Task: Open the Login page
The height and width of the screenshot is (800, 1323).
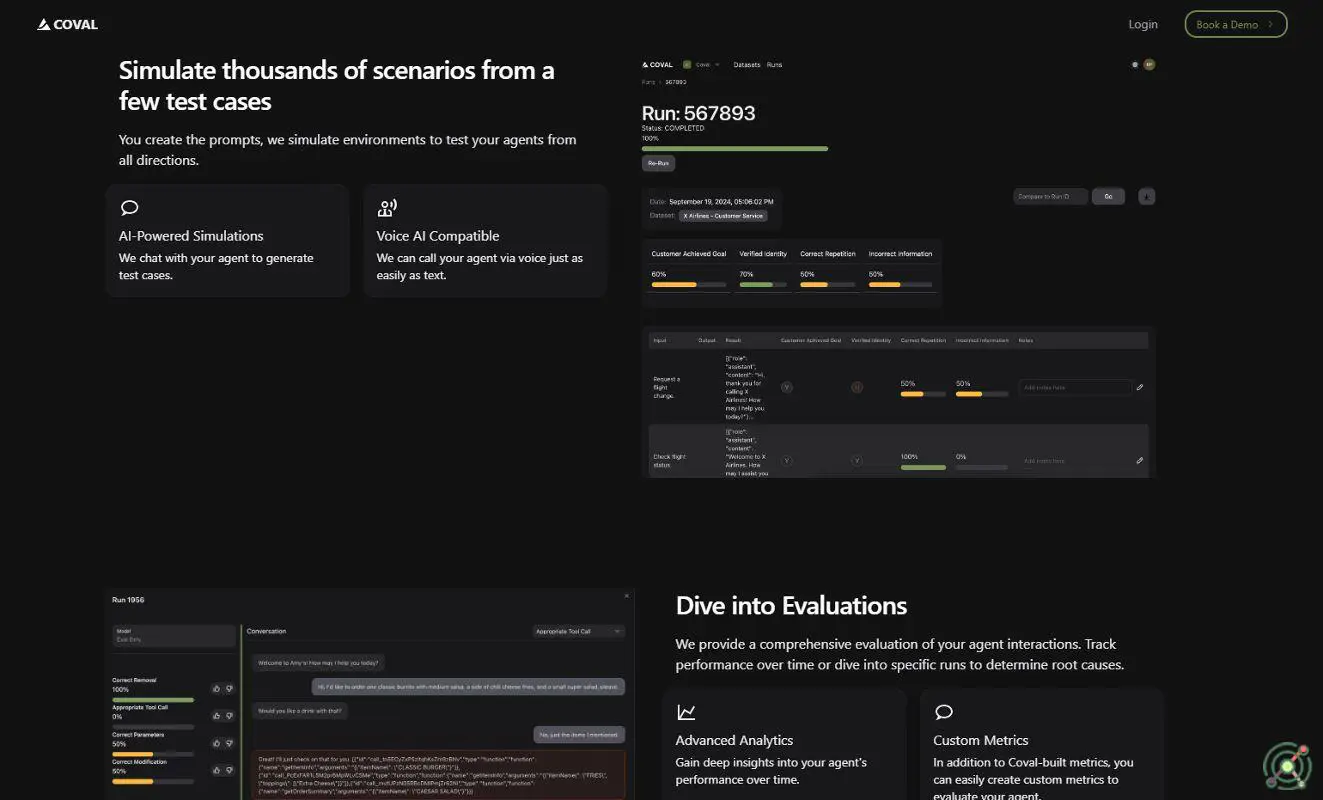Action: pos(1142,24)
